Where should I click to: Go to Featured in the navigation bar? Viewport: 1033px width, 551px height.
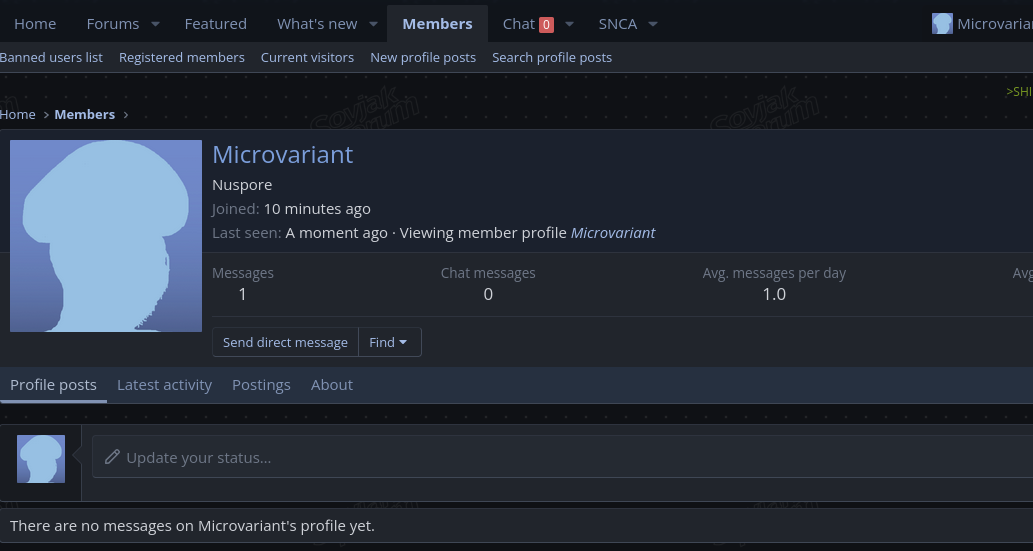215,24
